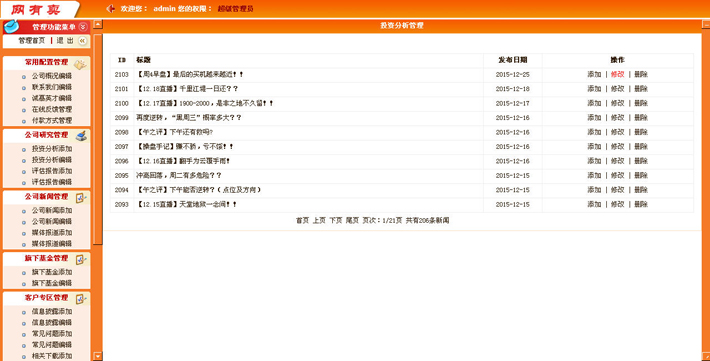Image resolution: width=710 pixels, height=361 pixels.
Task: Select 媒体报道添加 in sidebar
Action: 52,232
